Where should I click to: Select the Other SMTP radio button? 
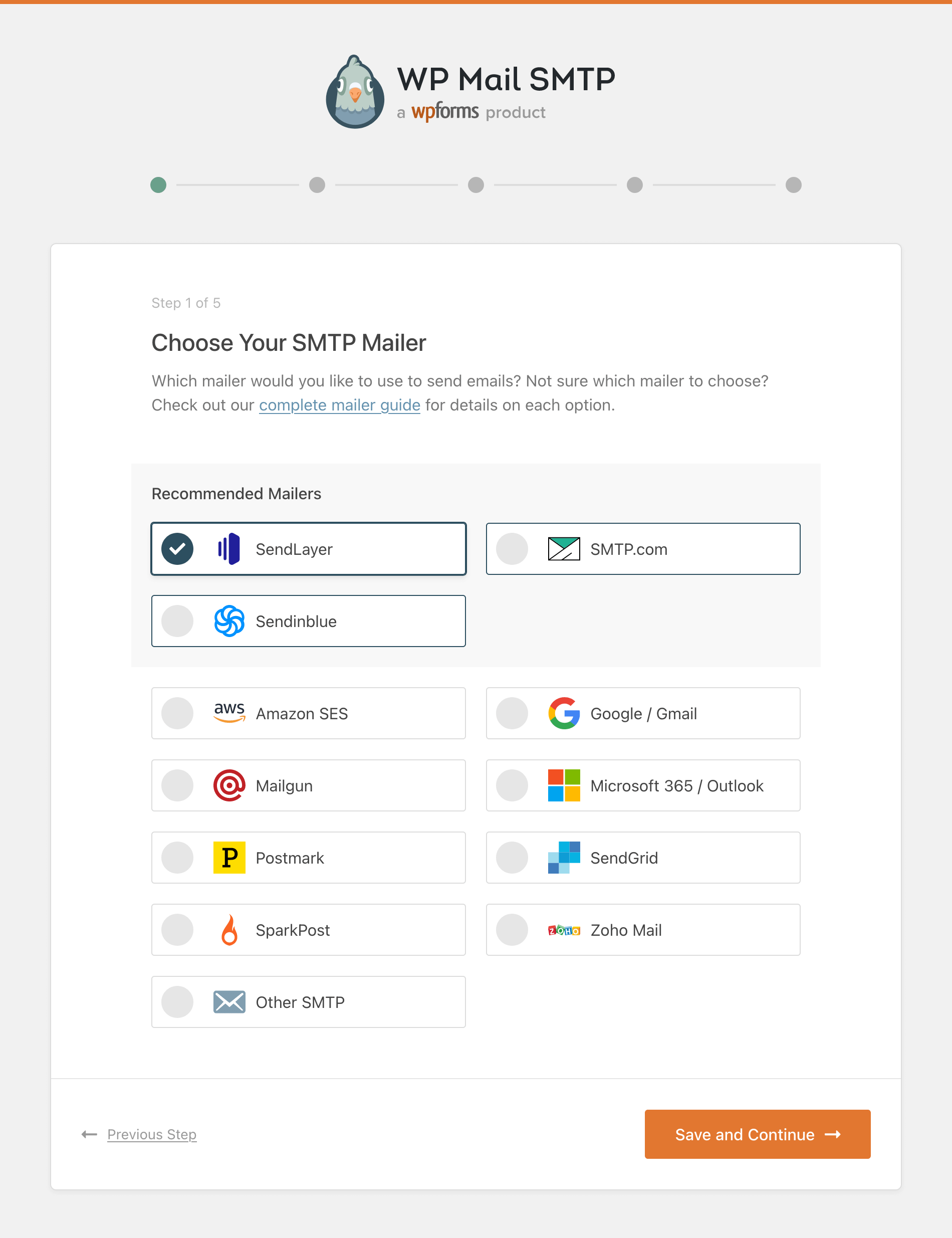pyautogui.click(x=177, y=1001)
